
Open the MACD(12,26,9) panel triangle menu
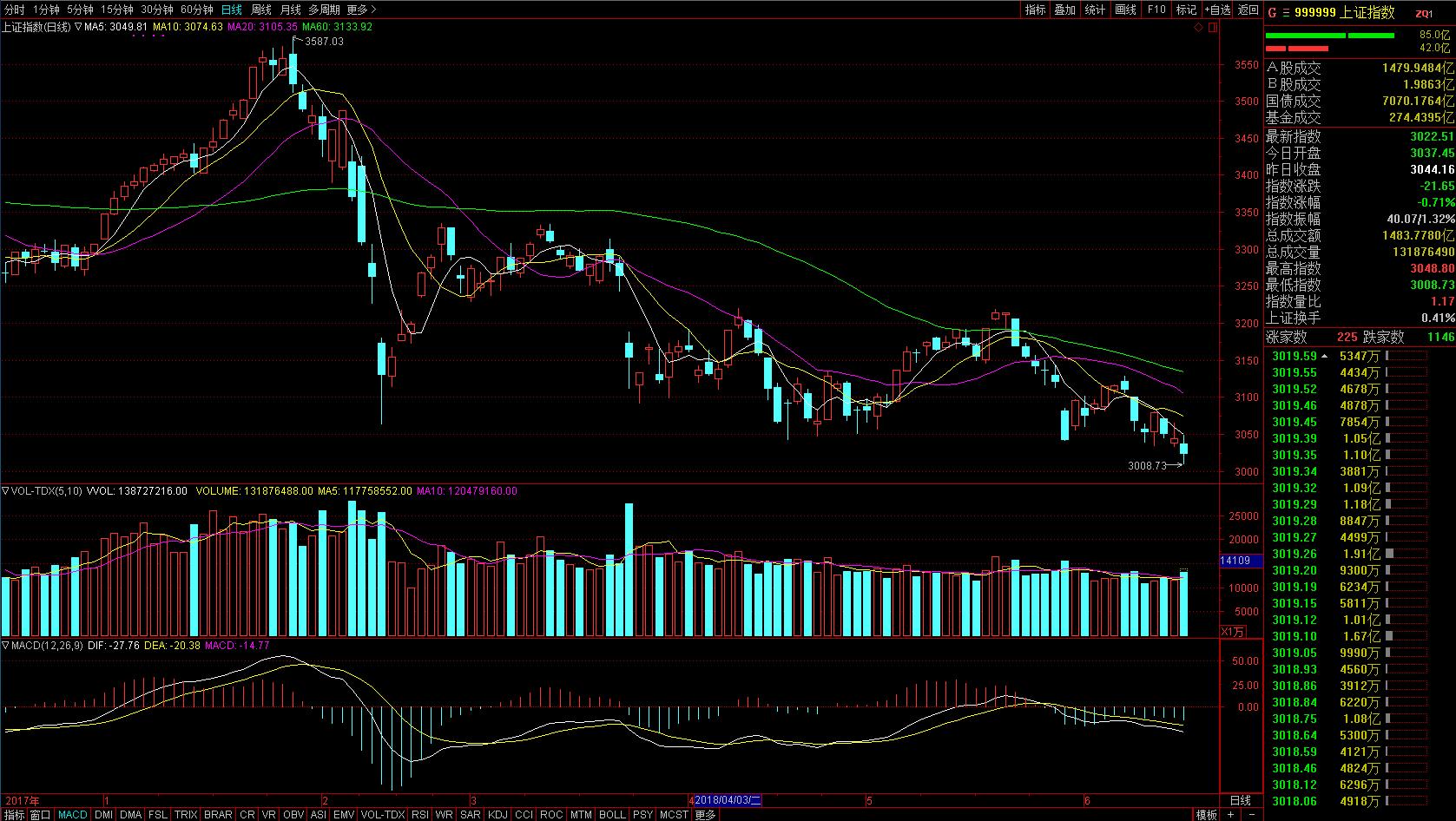click(5, 646)
